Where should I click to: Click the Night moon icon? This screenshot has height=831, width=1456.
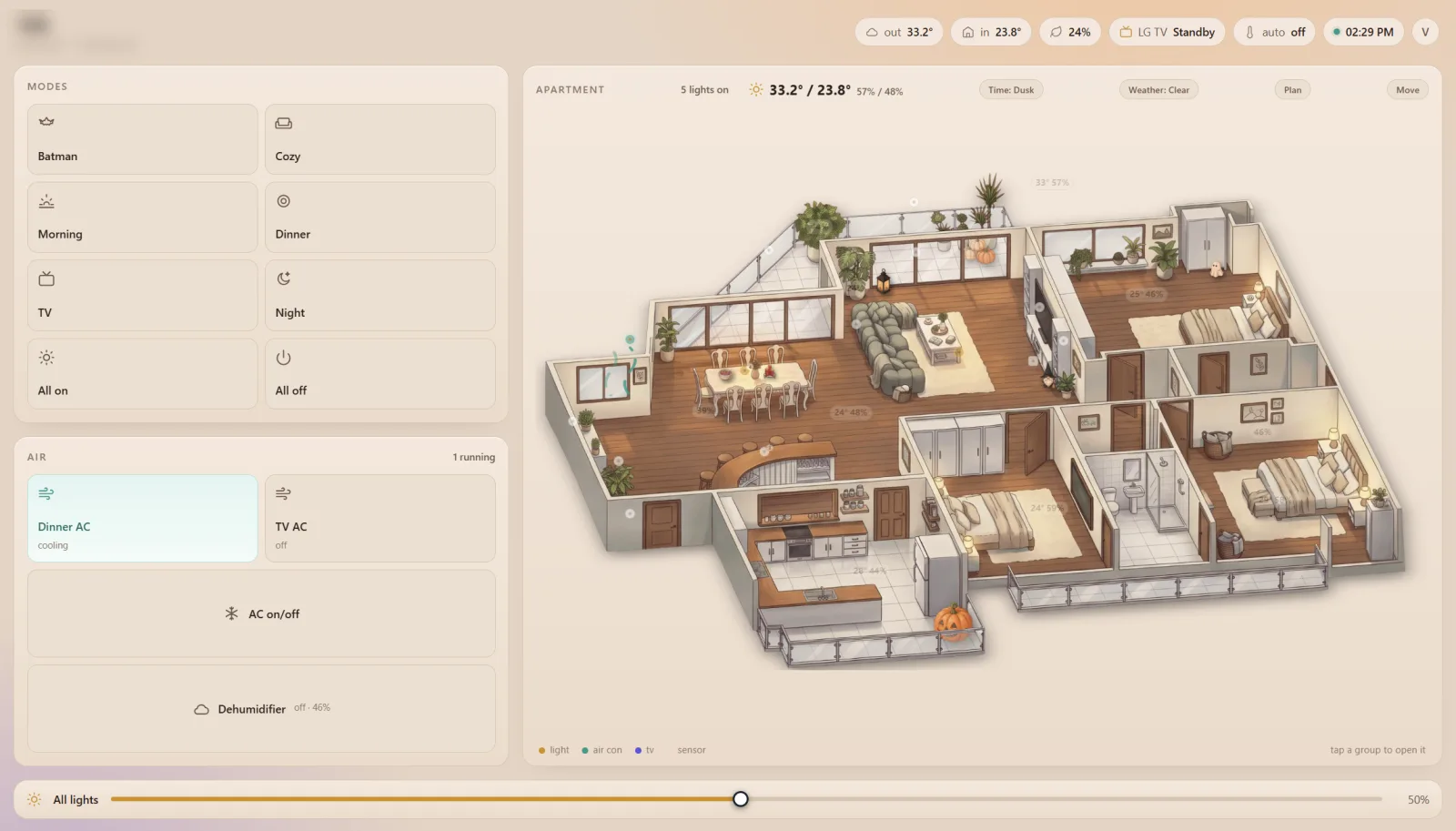point(284,279)
